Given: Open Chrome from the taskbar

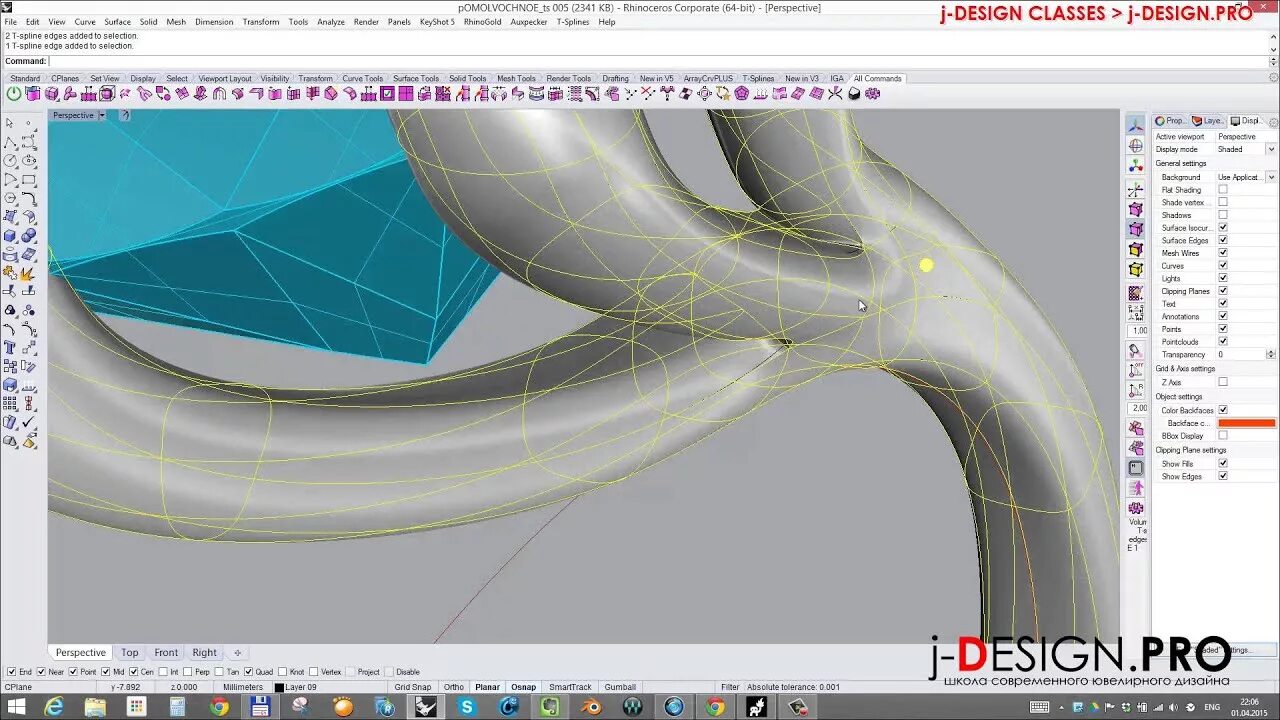Looking at the screenshot, I should click(x=219, y=707).
